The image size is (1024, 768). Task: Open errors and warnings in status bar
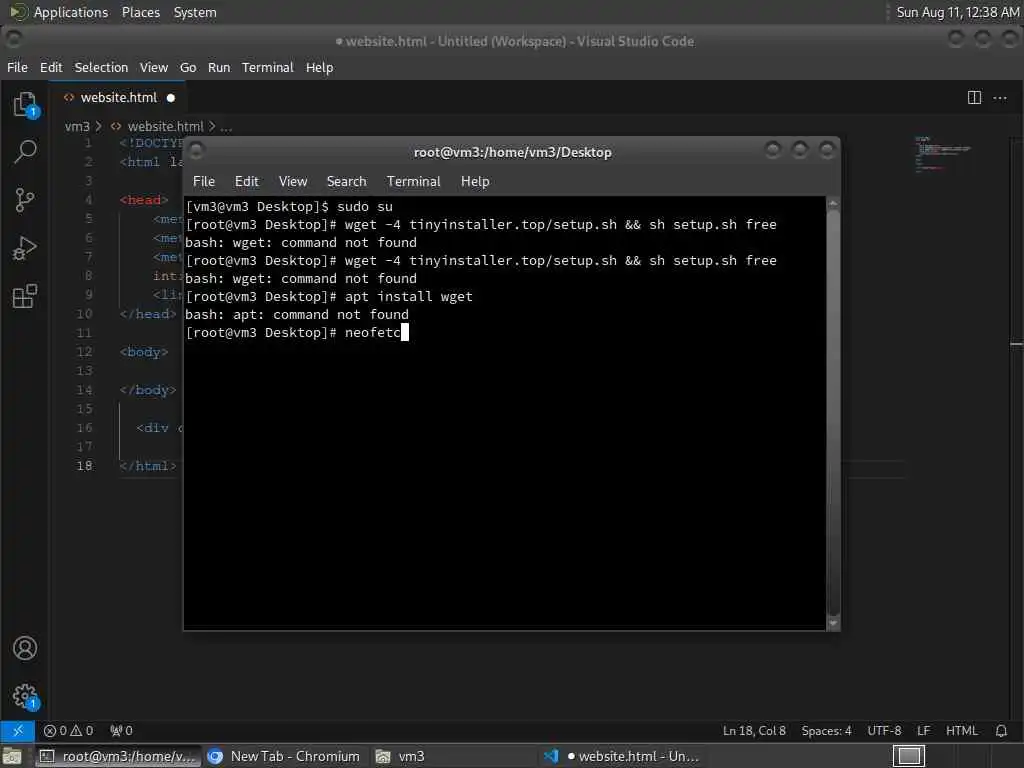tap(68, 730)
